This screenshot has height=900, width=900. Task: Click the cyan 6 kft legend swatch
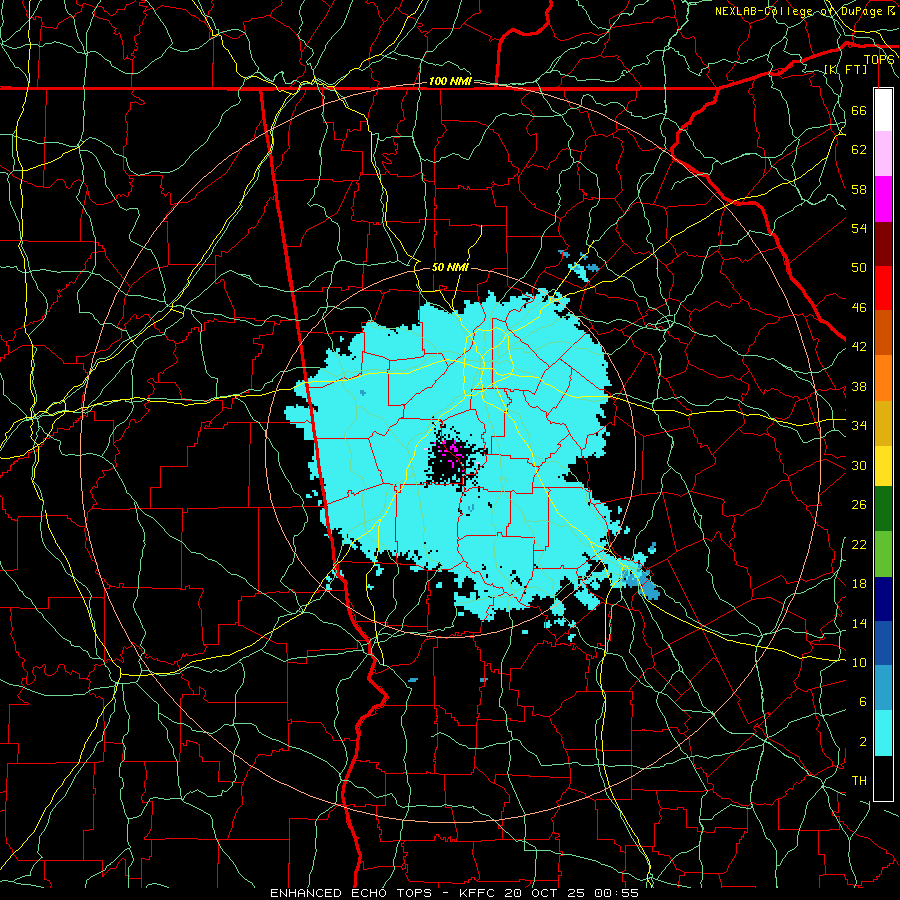click(883, 733)
